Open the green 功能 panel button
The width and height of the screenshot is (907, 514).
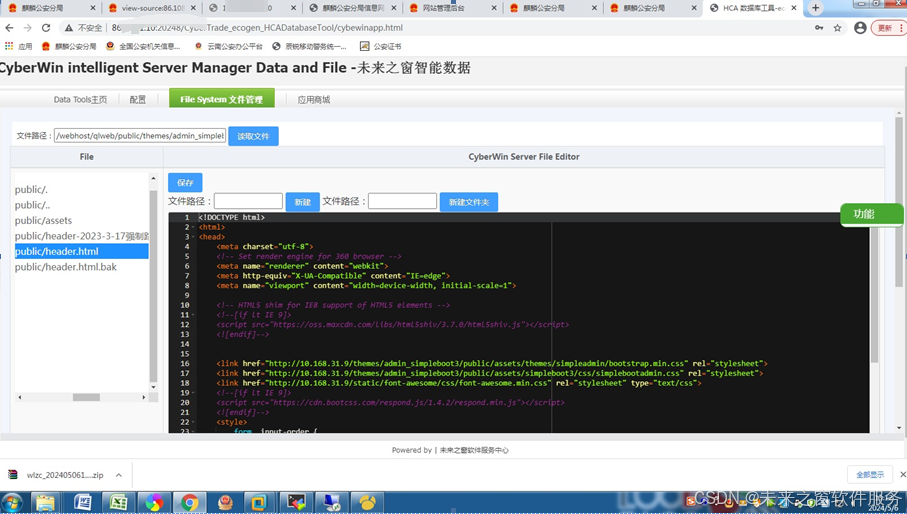(x=871, y=214)
